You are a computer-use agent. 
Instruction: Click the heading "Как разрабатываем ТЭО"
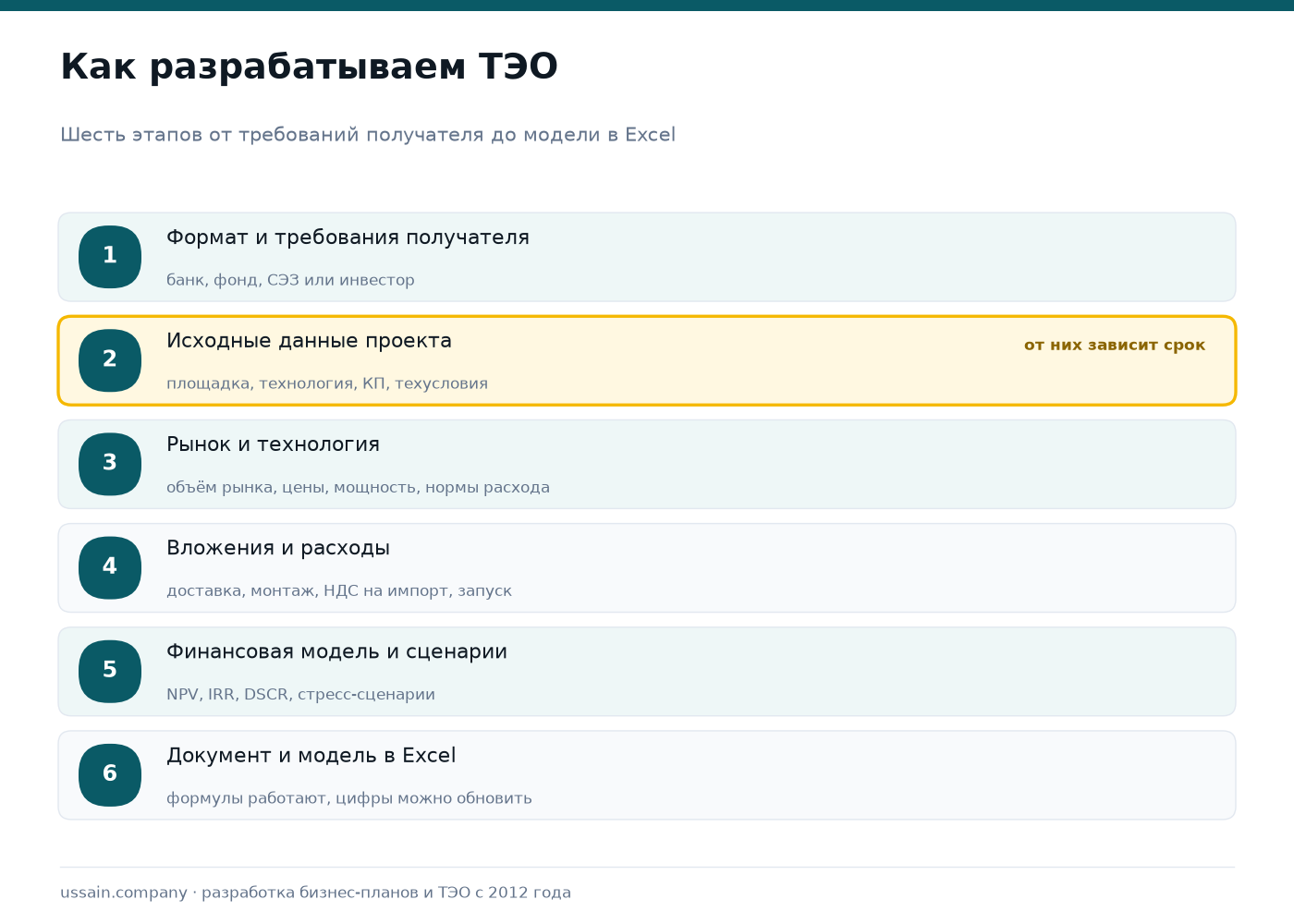point(309,67)
